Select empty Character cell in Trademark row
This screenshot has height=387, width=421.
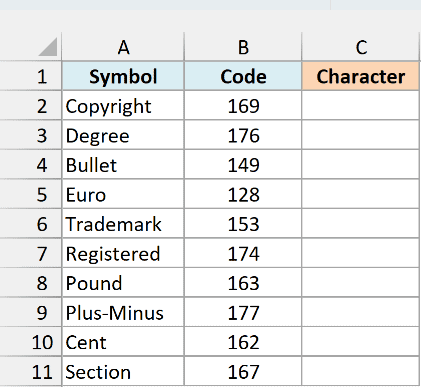coord(361,223)
